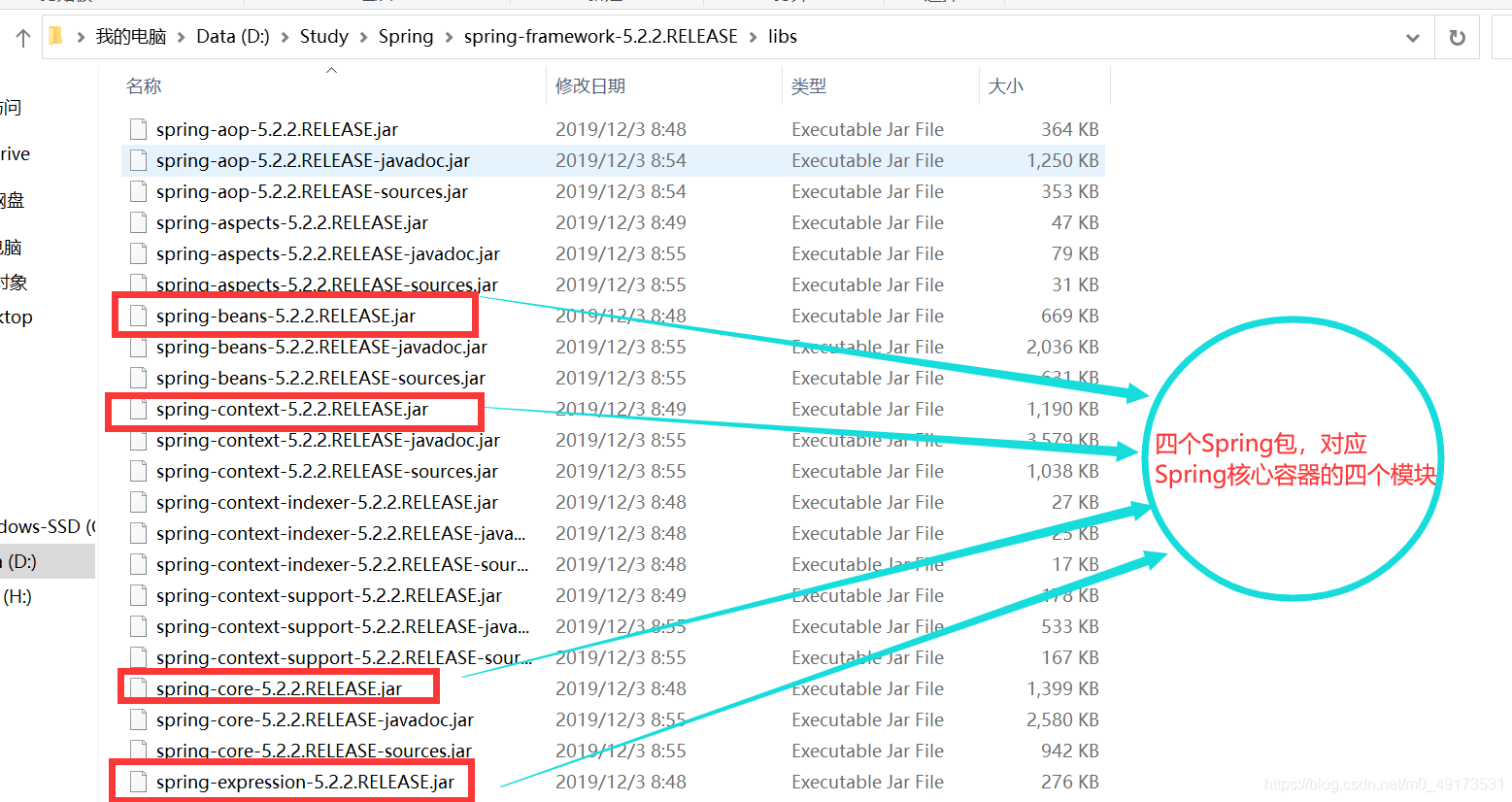Click file icon of spring-core-5.2.2.RELEASE.jar
Viewport: 1512px width, 802px height.
point(139,688)
